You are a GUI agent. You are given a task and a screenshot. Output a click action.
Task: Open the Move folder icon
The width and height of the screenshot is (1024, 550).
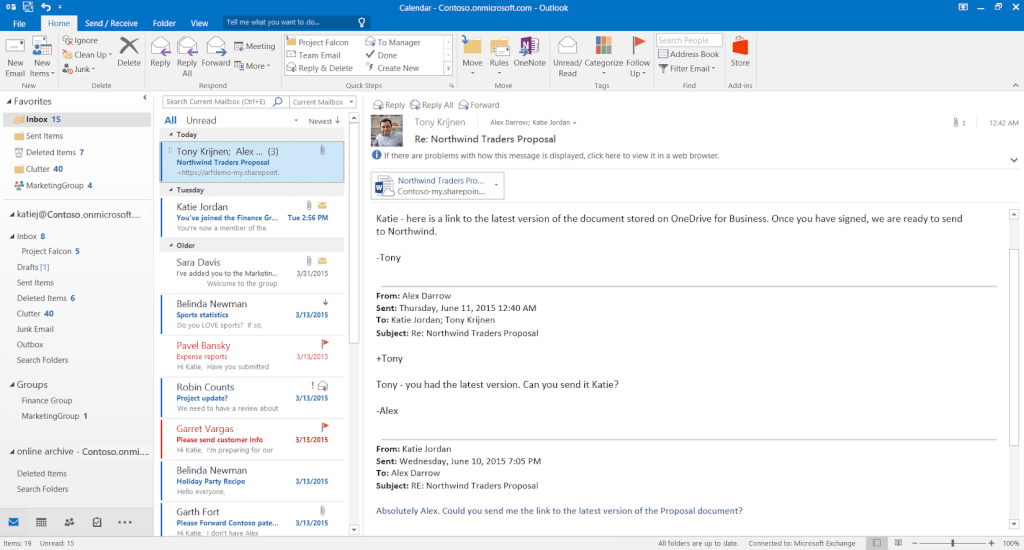[x=472, y=46]
